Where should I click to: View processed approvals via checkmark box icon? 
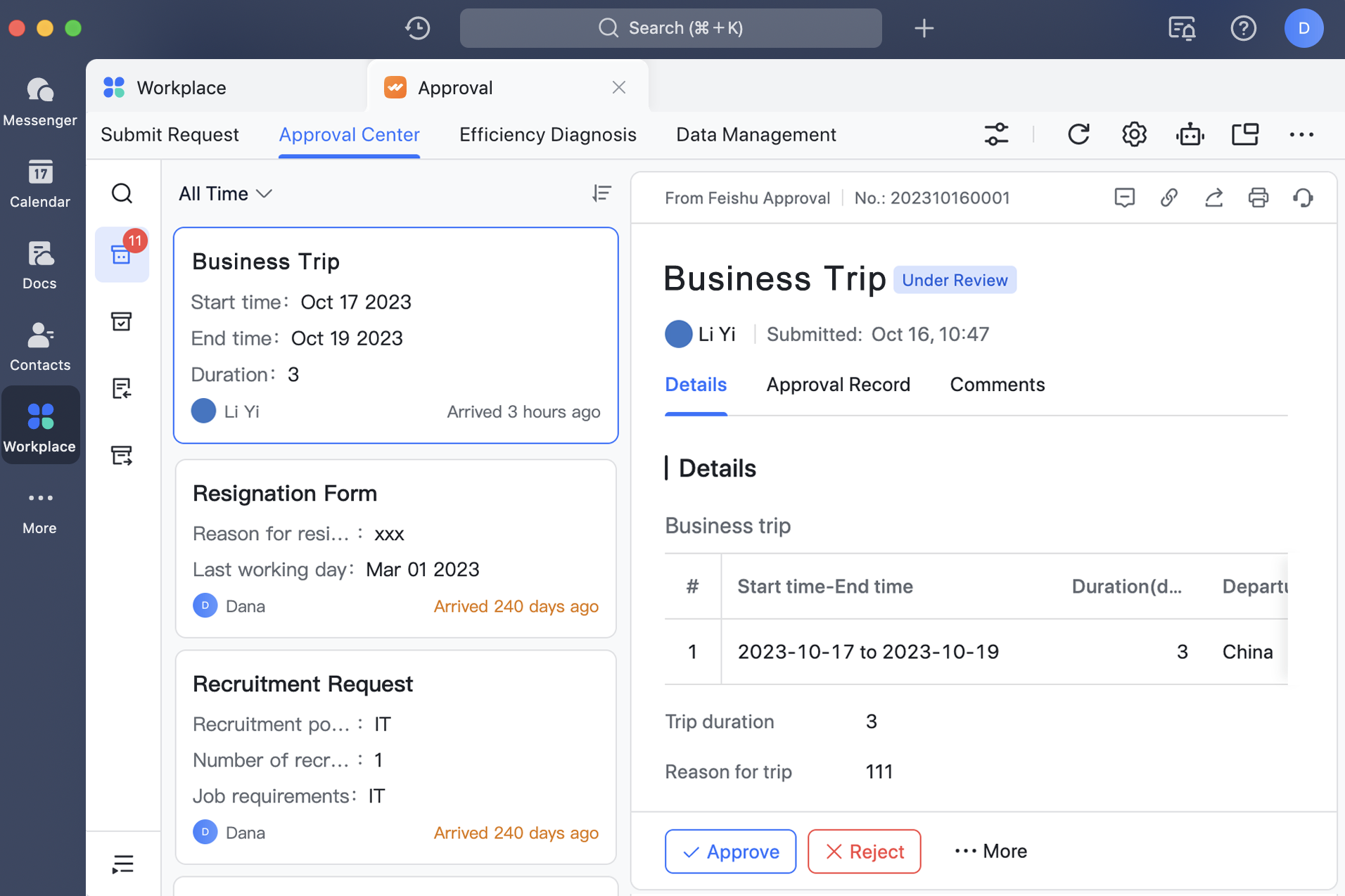pyautogui.click(x=122, y=321)
